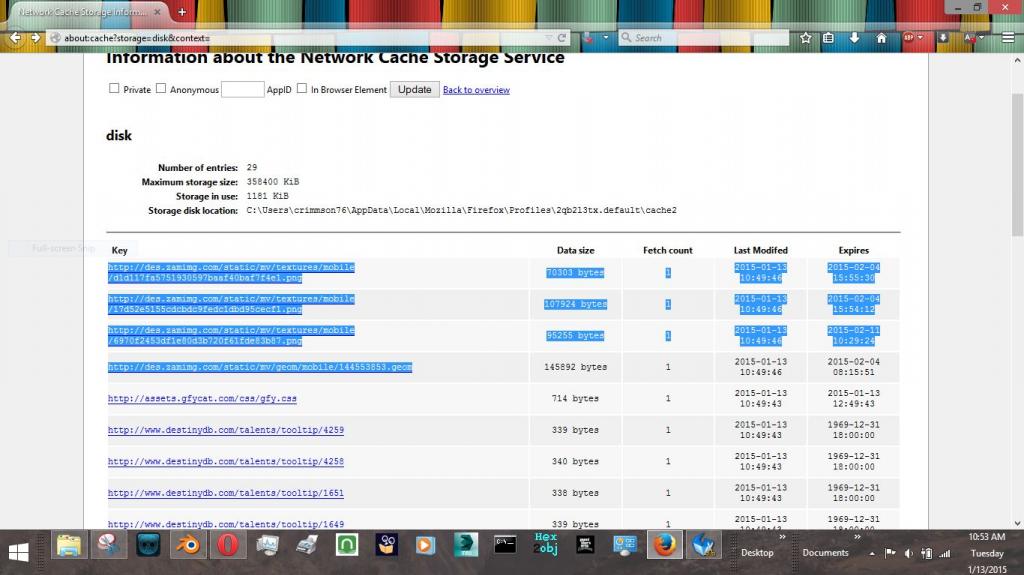Tick the Anonymous checkbox

(161, 88)
